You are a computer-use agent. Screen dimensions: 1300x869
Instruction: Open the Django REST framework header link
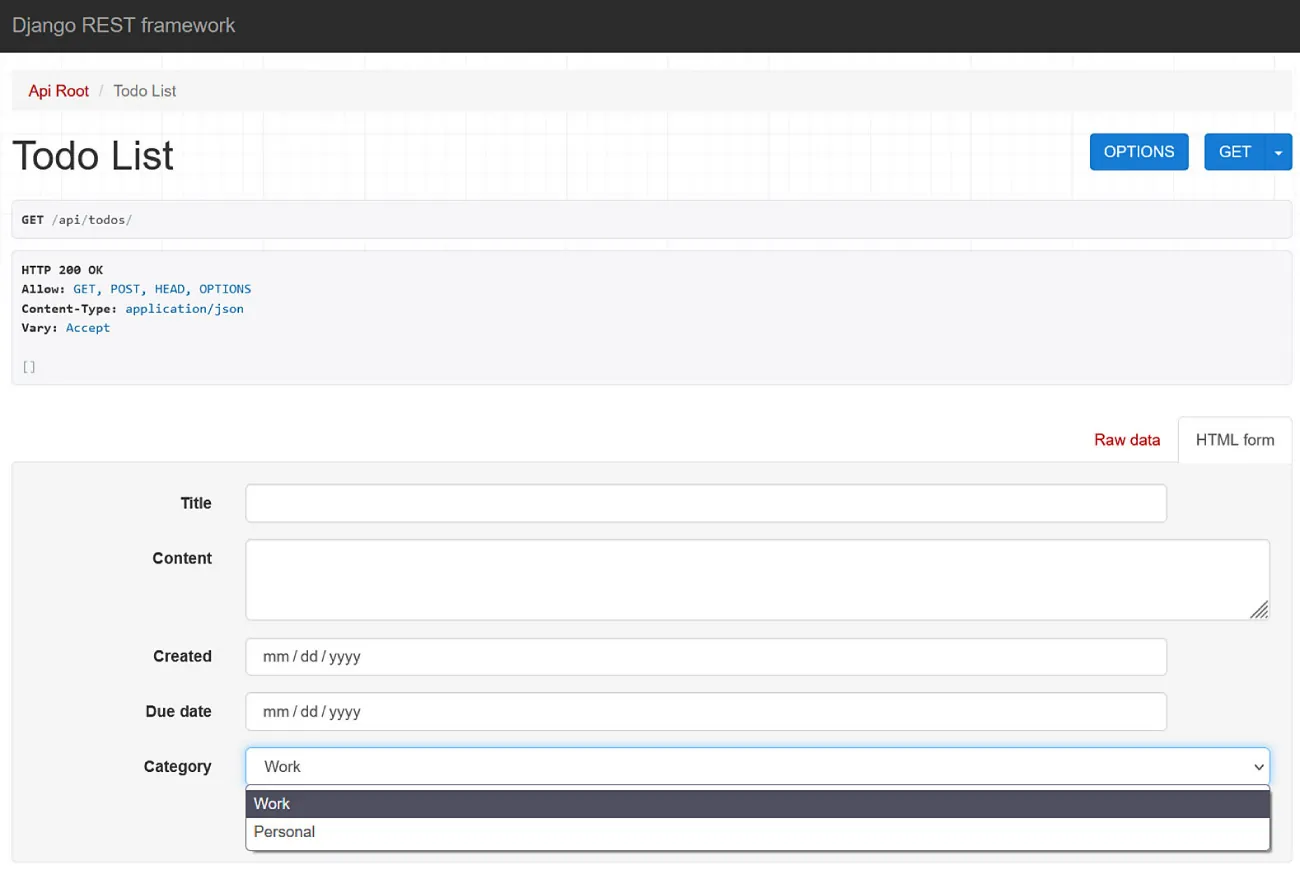[123, 25]
